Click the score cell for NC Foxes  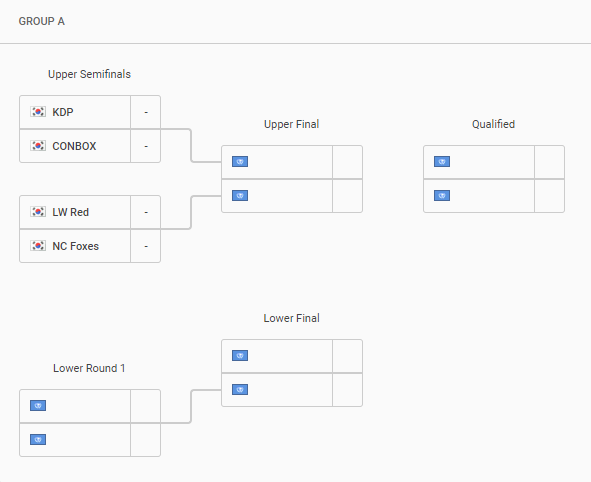(146, 246)
